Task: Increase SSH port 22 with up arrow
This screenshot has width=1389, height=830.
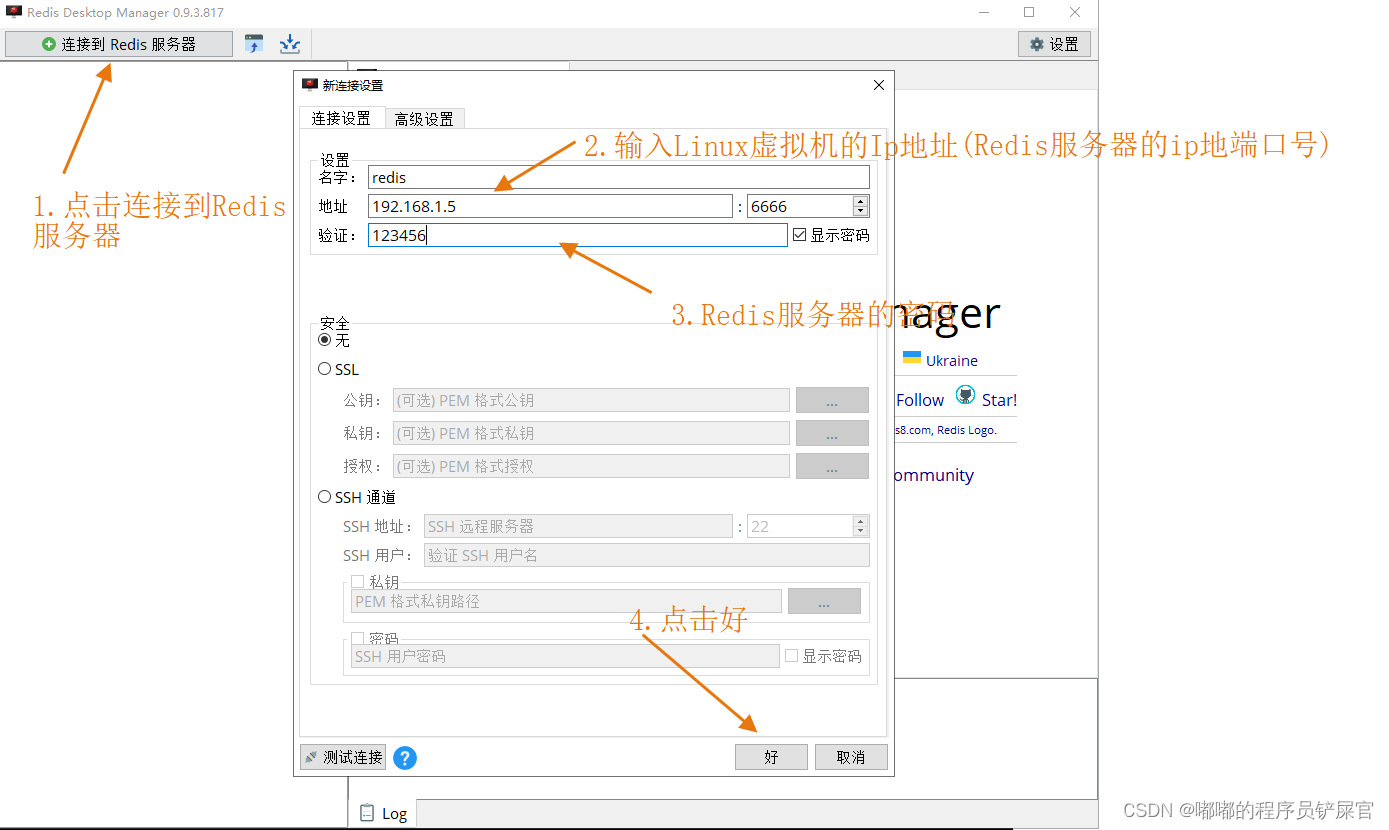Action: (x=861, y=521)
